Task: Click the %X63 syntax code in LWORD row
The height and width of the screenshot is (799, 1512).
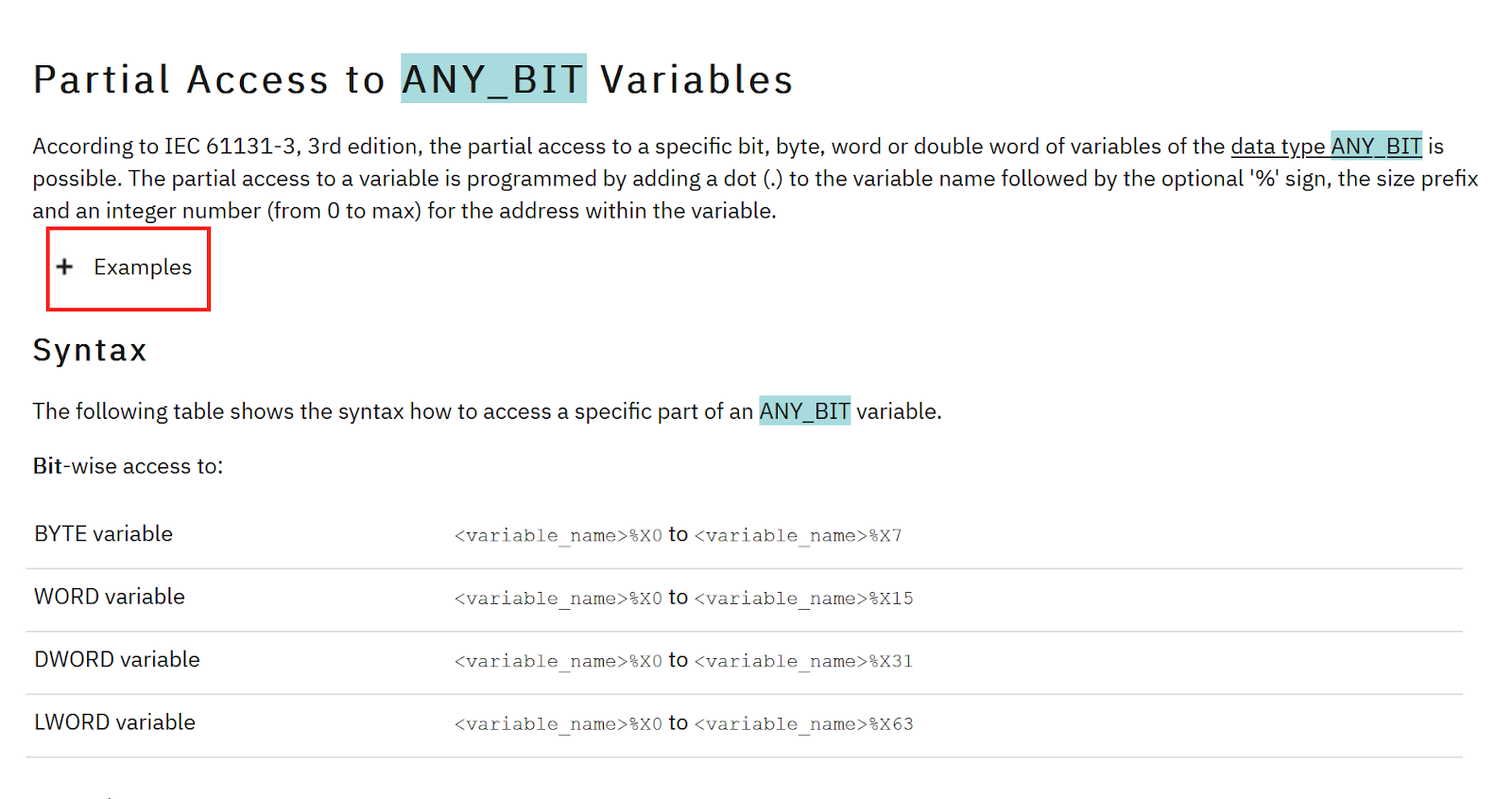Action: point(804,724)
